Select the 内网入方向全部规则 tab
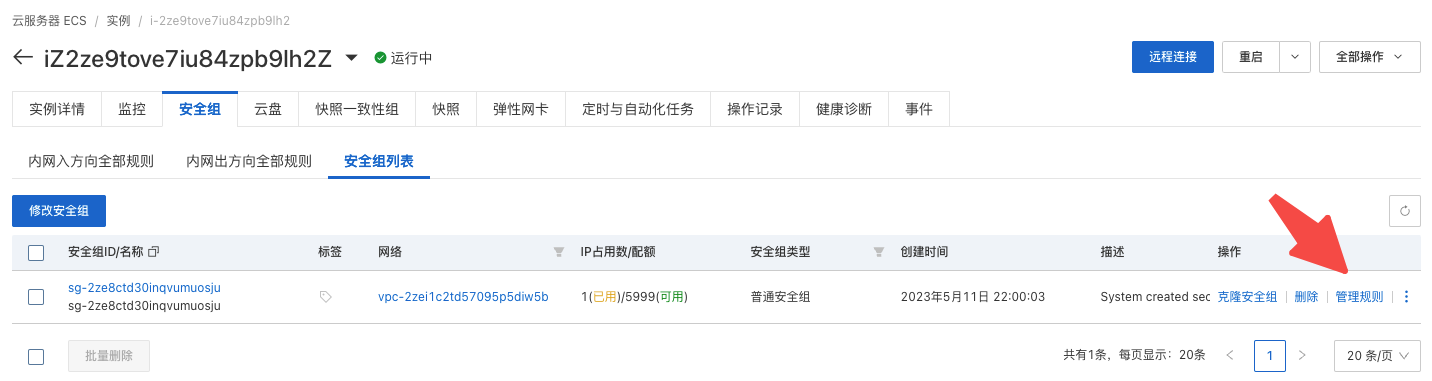 pyautogui.click(x=91, y=161)
